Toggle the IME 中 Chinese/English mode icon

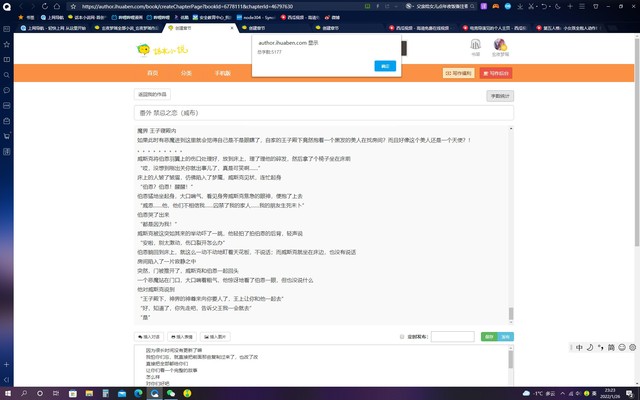(x=577, y=347)
